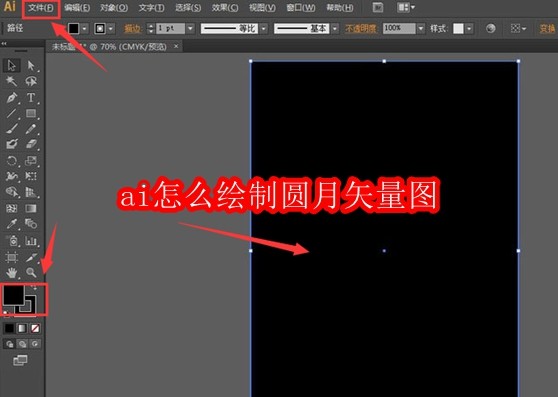The height and width of the screenshot is (397, 558).
Task: Select the Selection tool (black arrow)
Action: [x=12, y=65]
